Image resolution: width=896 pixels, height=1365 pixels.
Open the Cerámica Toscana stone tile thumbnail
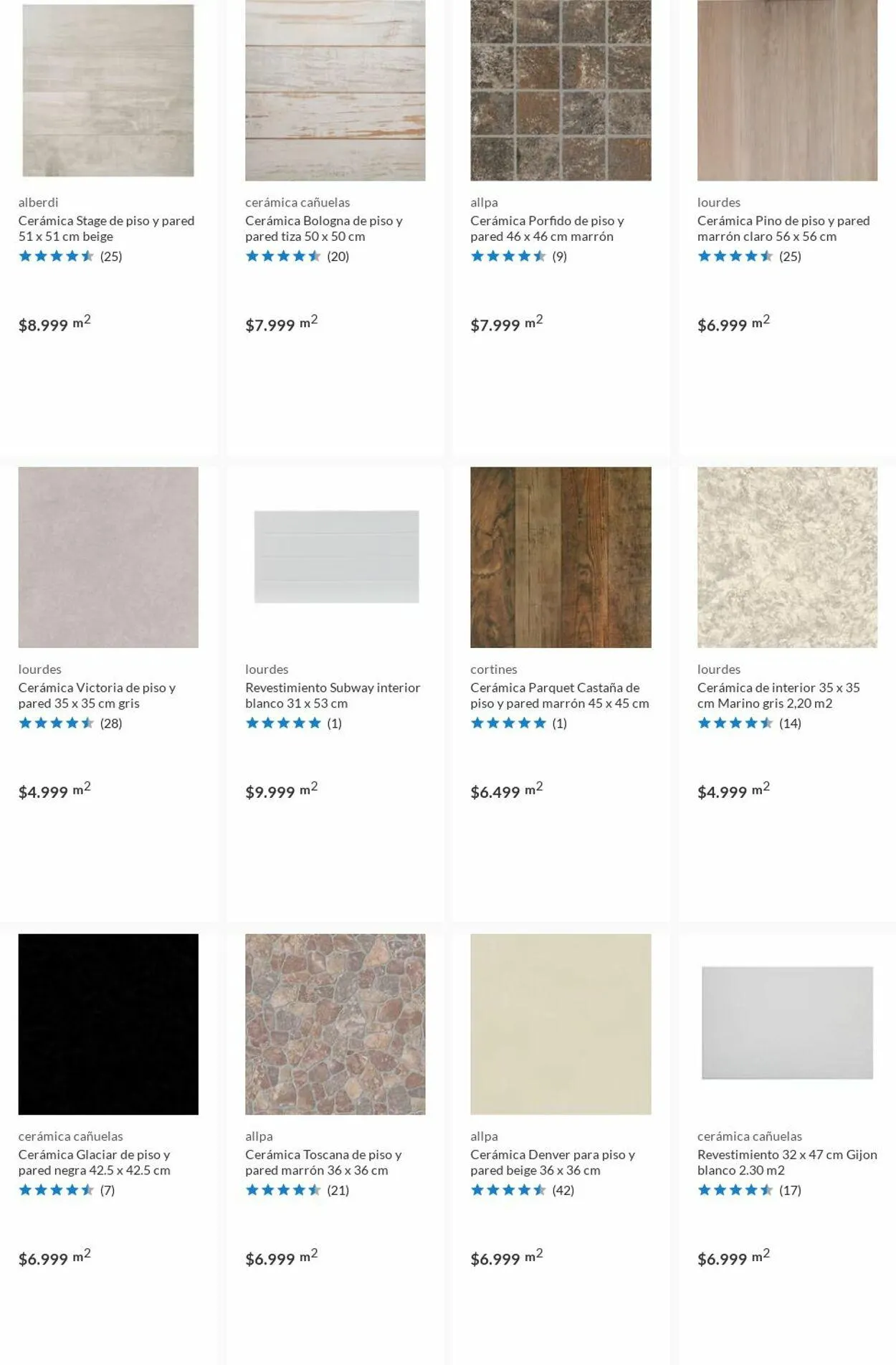(x=335, y=1024)
